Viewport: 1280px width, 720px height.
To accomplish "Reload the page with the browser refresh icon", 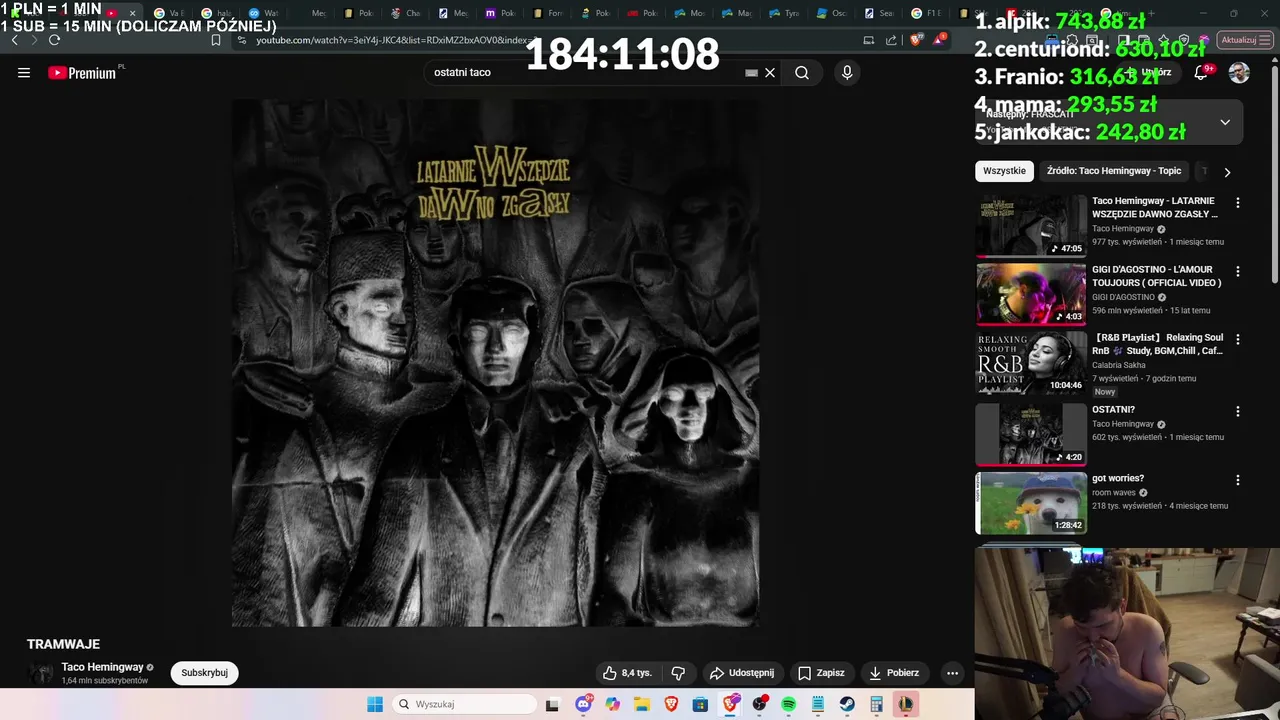I will tap(54, 40).
